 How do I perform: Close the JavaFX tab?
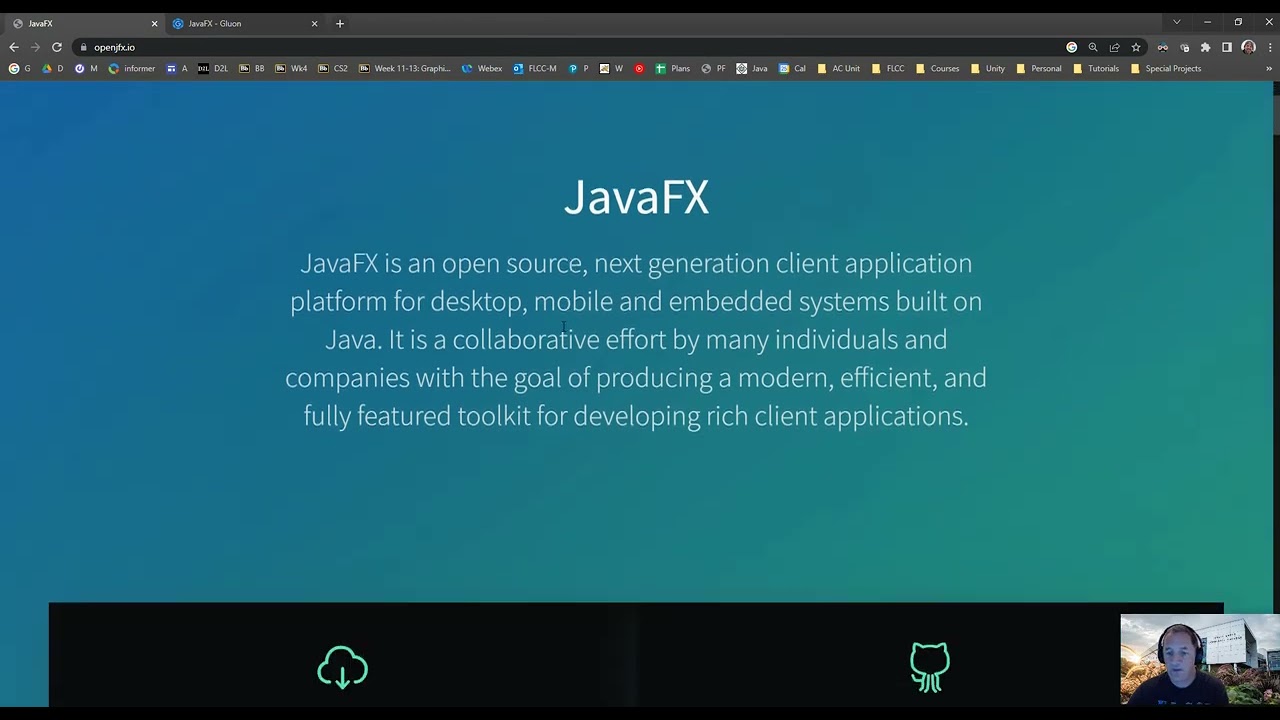tap(154, 23)
